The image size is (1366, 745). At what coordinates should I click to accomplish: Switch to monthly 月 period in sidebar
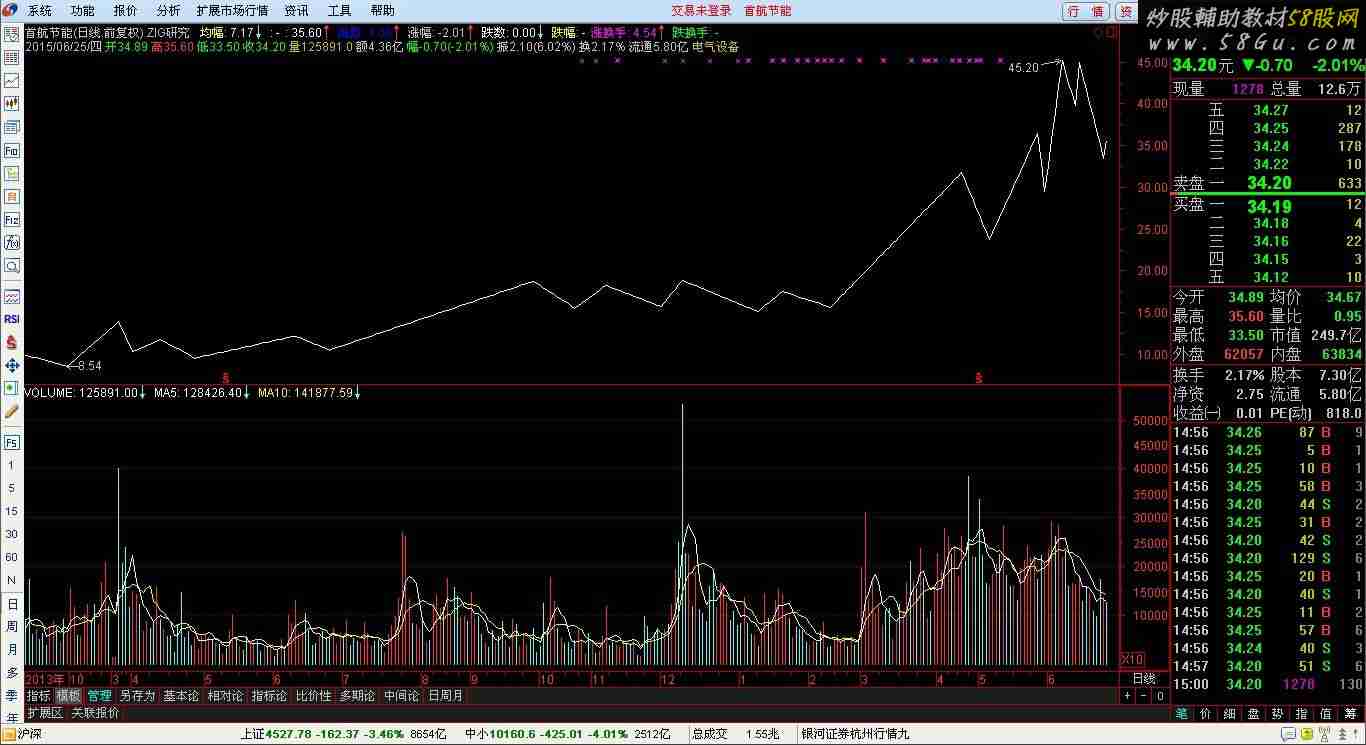point(12,649)
